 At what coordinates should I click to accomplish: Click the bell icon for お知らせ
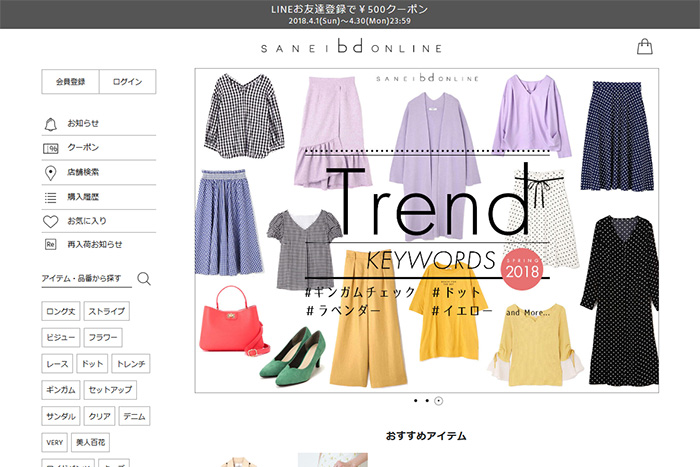pyautogui.click(x=50, y=124)
